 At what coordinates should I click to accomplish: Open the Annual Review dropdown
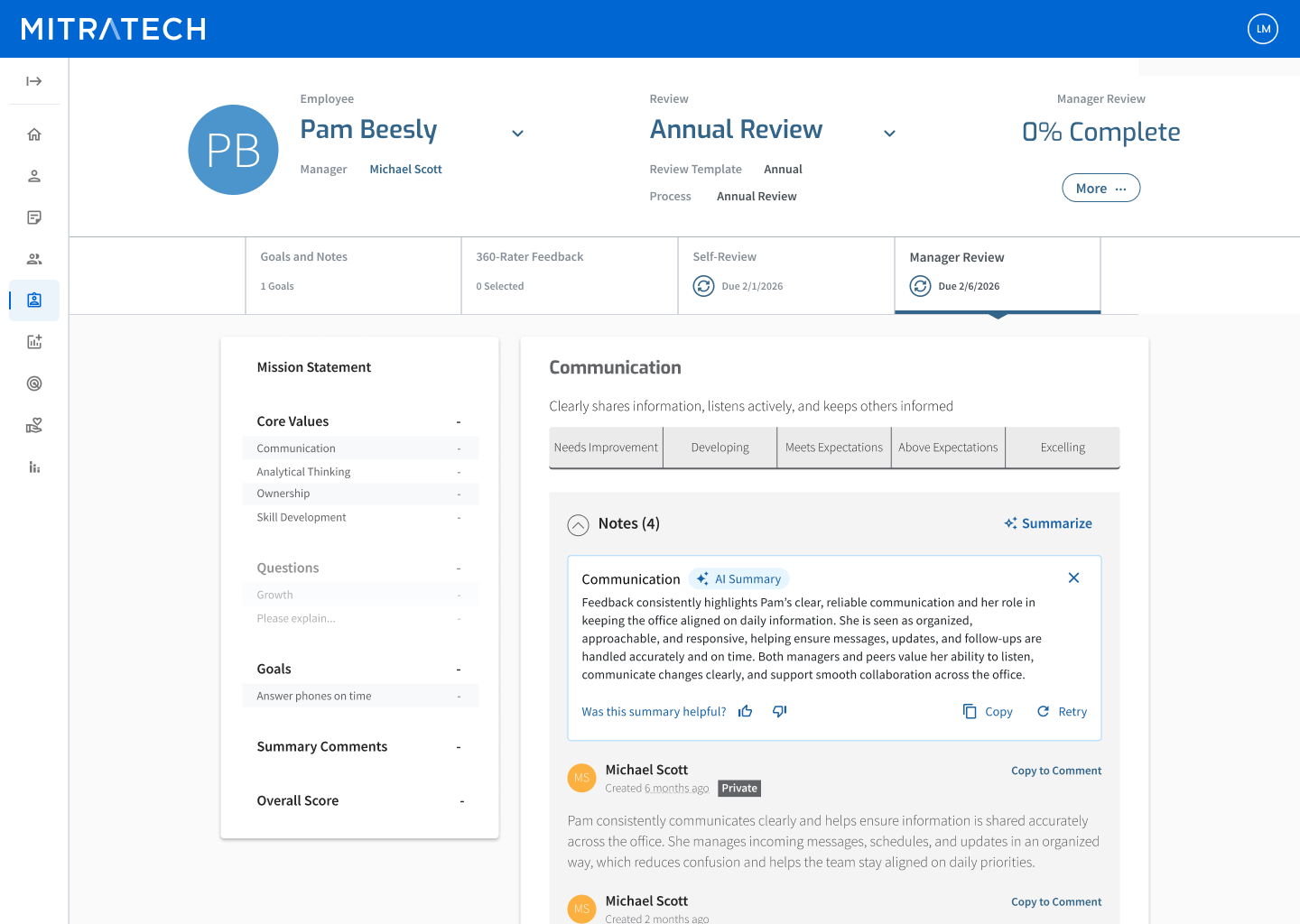(x=889, y=134)
